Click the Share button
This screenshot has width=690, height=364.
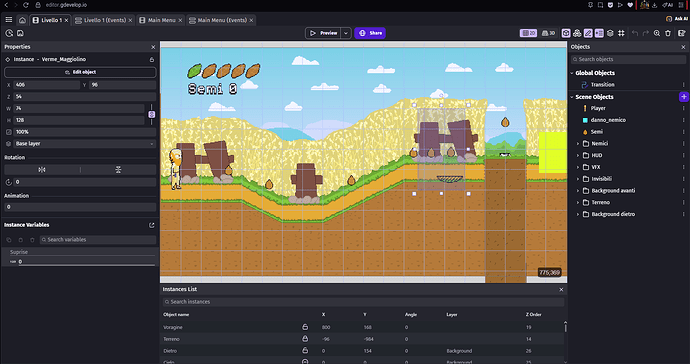(x=370, y=33)
